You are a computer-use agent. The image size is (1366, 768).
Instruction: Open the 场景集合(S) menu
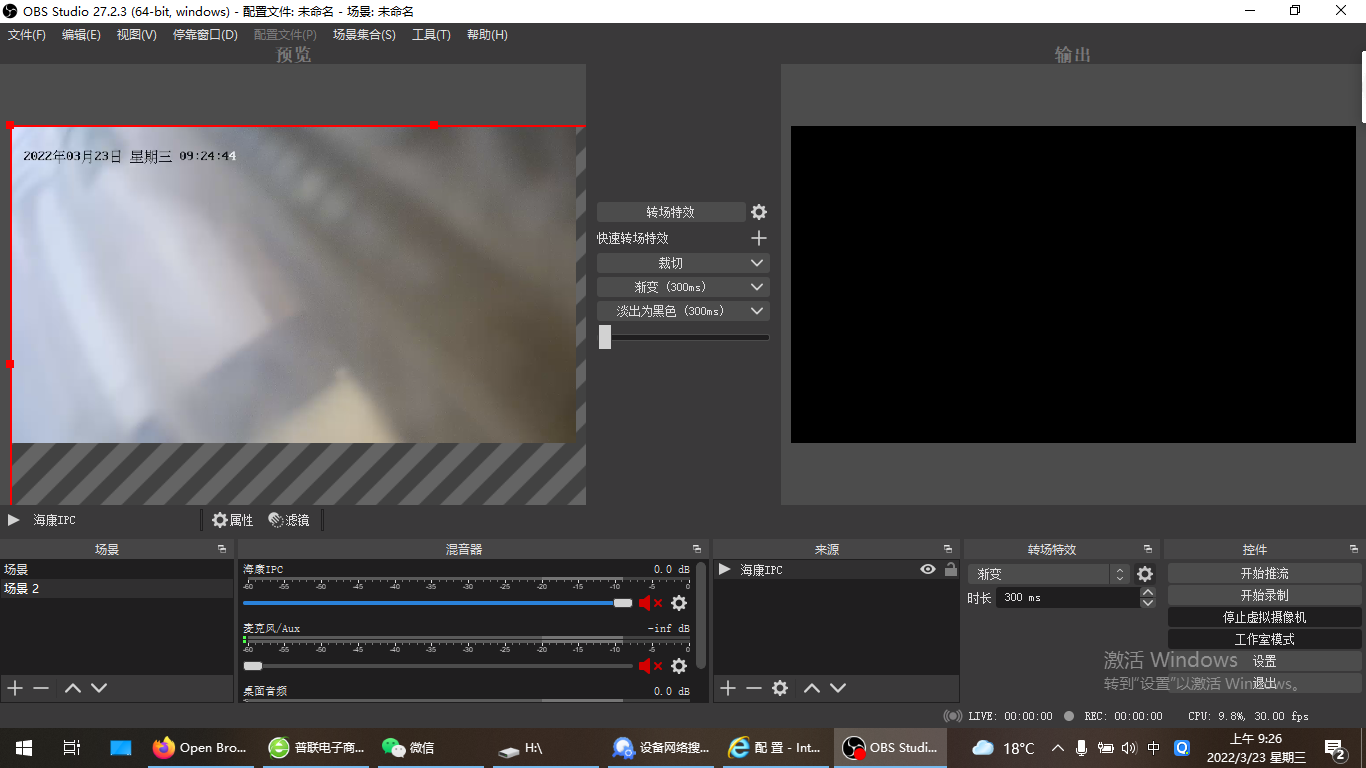[364, 34]
